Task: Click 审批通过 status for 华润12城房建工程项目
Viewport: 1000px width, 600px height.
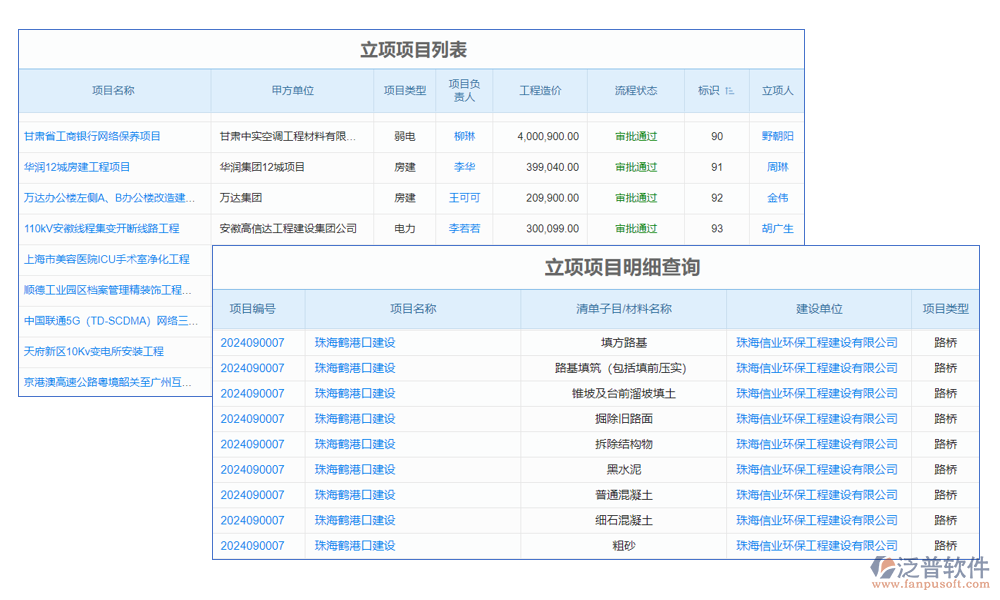Action: (636, 167)
